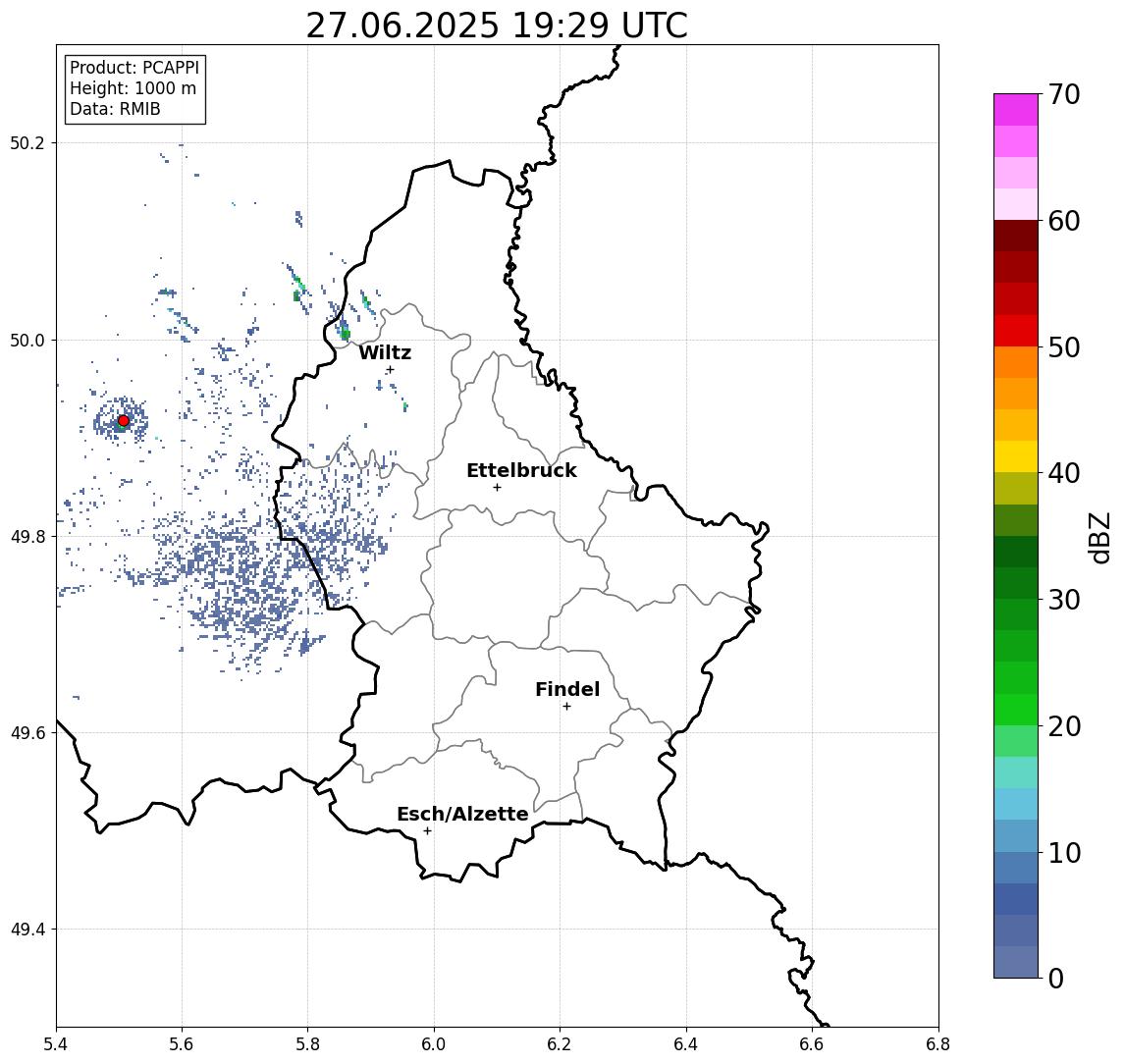Screen dimensions: 1124x1064
Task: Click the longitude axis label 5.8
Action: tap(307, 1044)
